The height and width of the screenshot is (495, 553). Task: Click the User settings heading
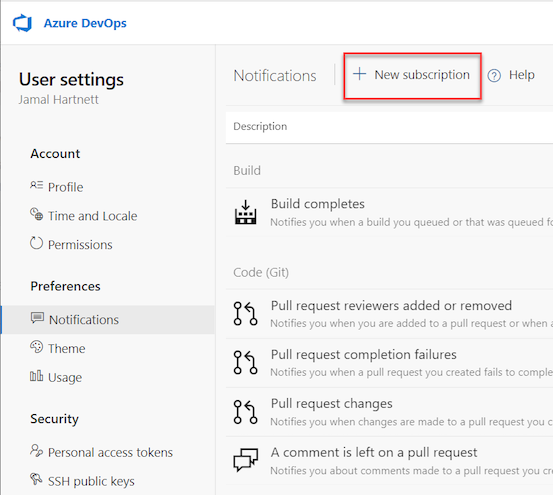71,80
